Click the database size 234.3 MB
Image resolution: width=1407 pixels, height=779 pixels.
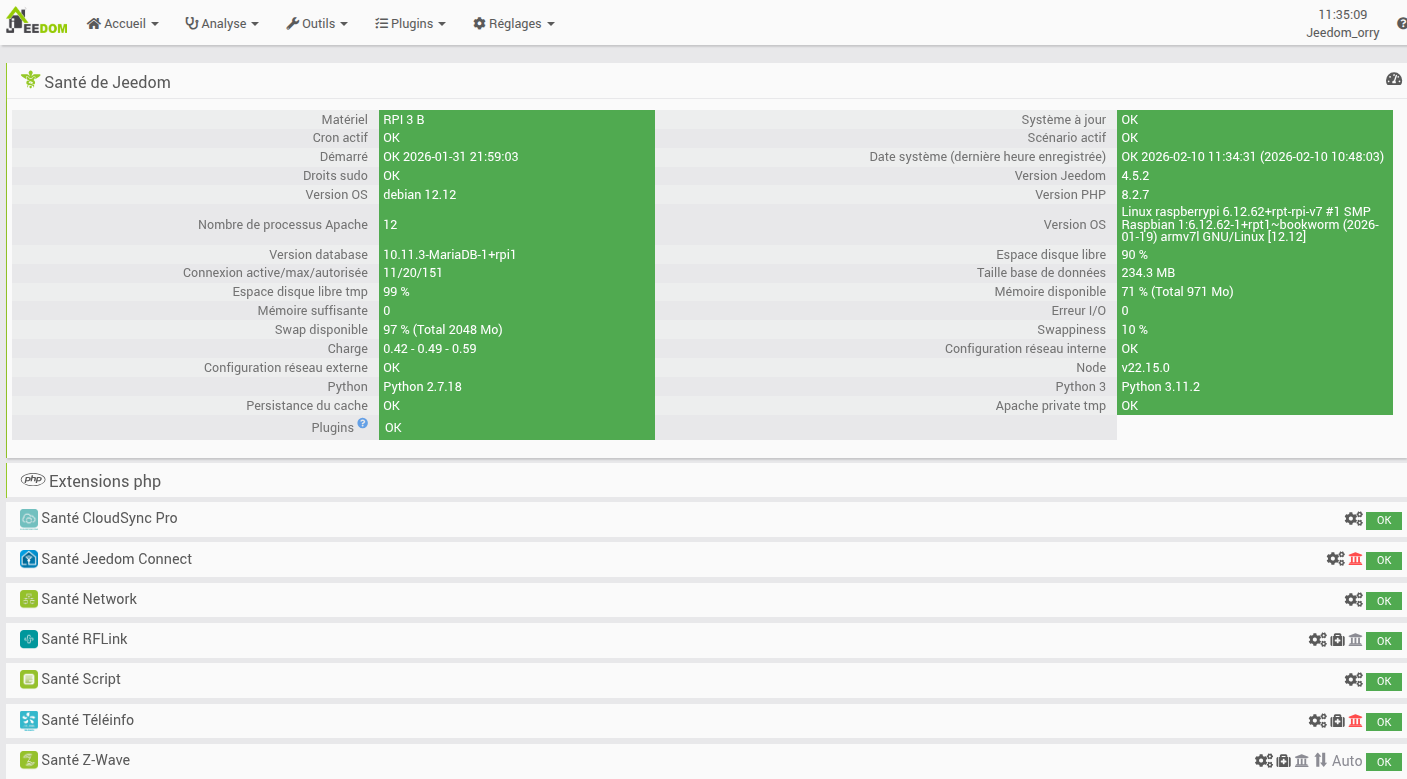click(1148, 273)
